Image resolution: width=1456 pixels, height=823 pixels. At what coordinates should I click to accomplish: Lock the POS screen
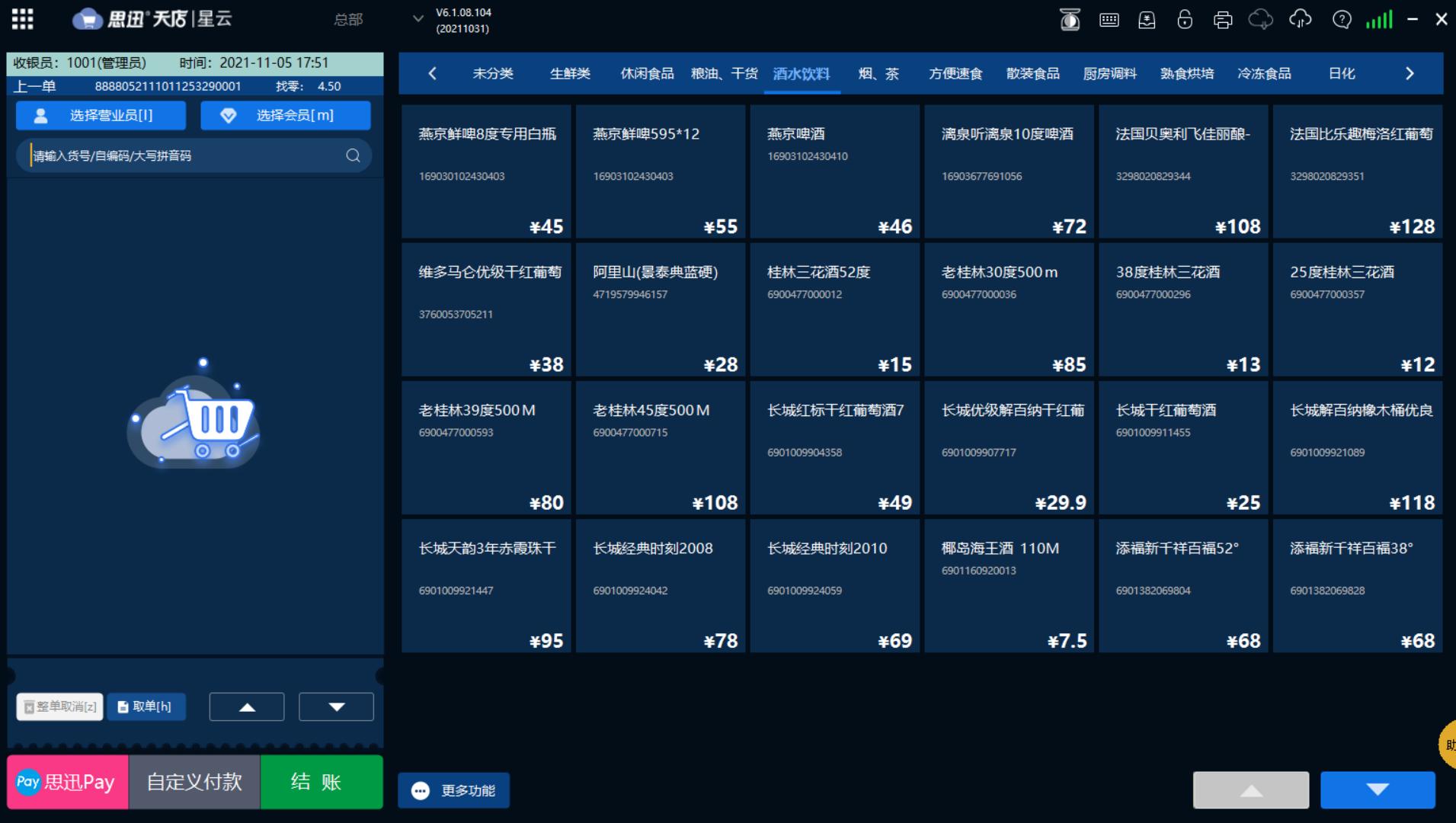[x=1185, y=19]
